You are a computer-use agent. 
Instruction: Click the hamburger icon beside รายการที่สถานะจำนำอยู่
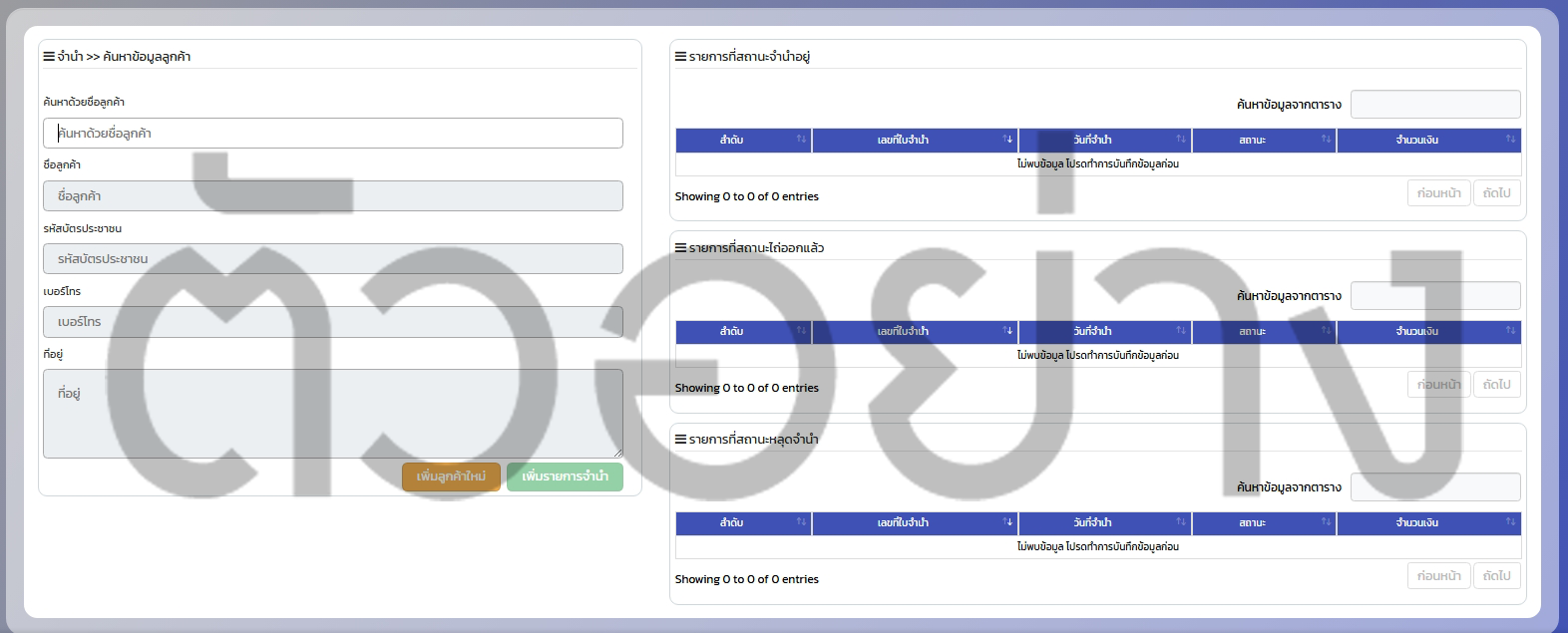[680, 57]
